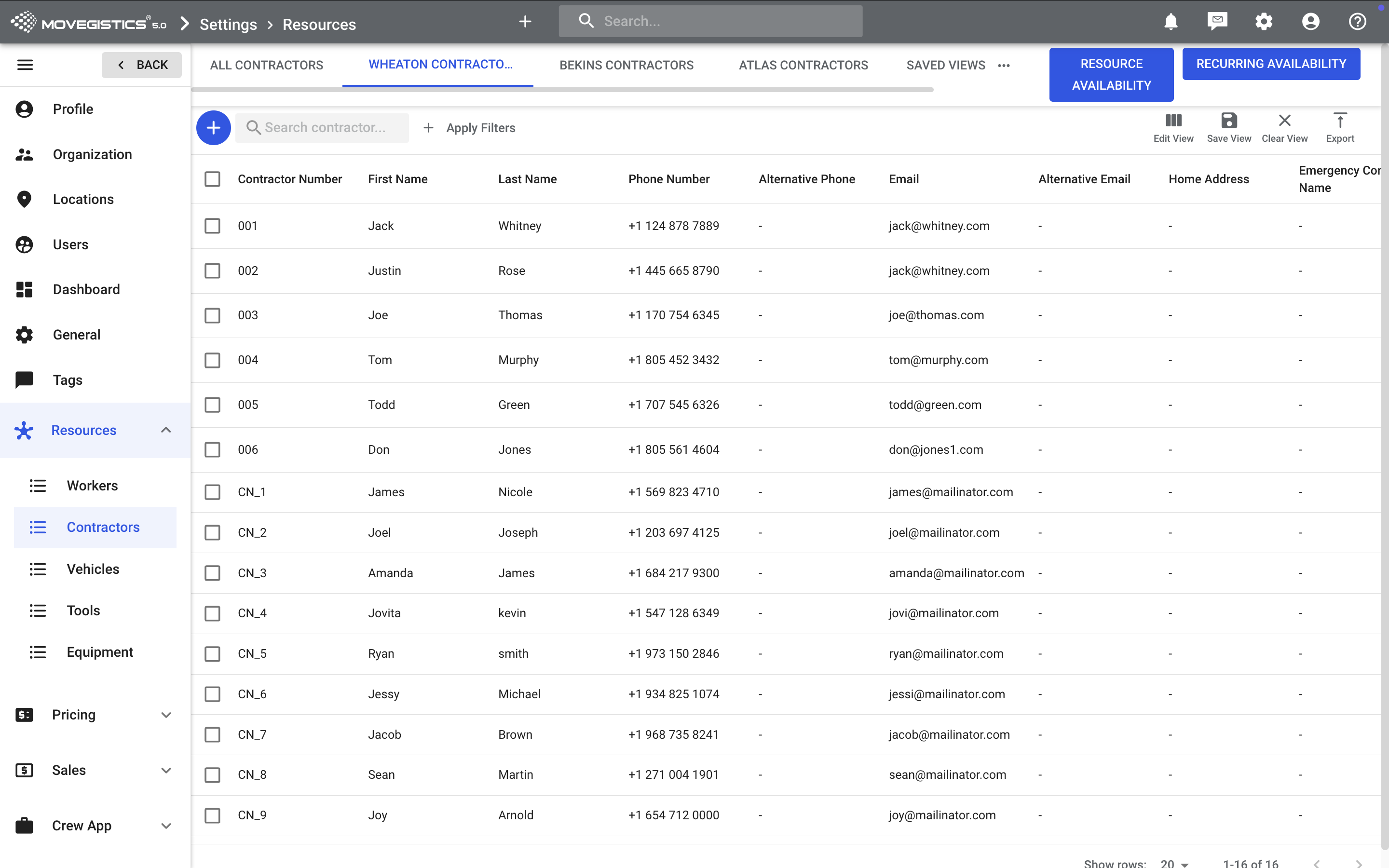Open the messages chat icon
This screenshot has height=868, width=1389.
tap(1217, 22)
